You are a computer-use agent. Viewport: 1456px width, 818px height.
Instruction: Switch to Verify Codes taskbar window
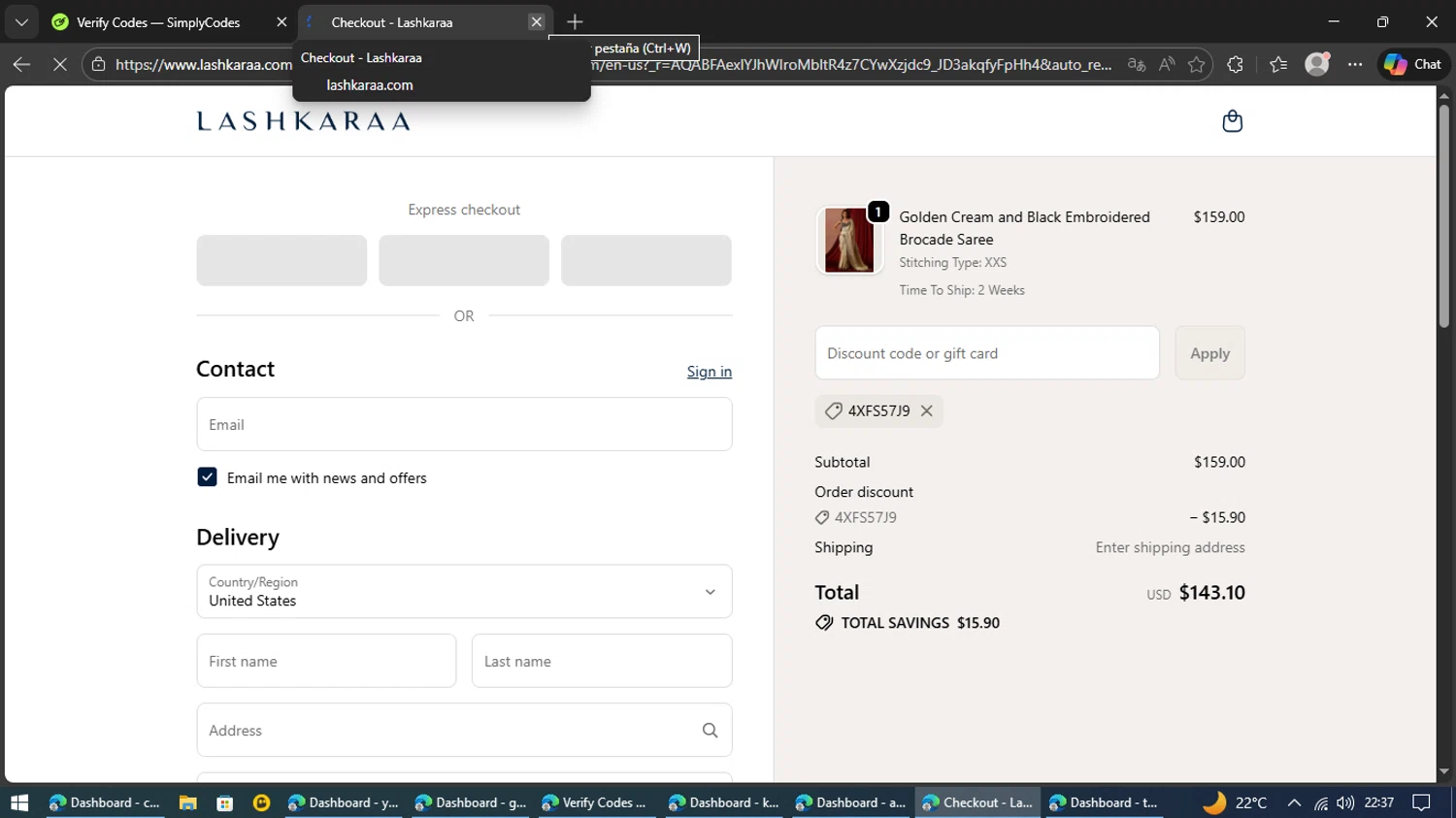[x=597, y=802]
